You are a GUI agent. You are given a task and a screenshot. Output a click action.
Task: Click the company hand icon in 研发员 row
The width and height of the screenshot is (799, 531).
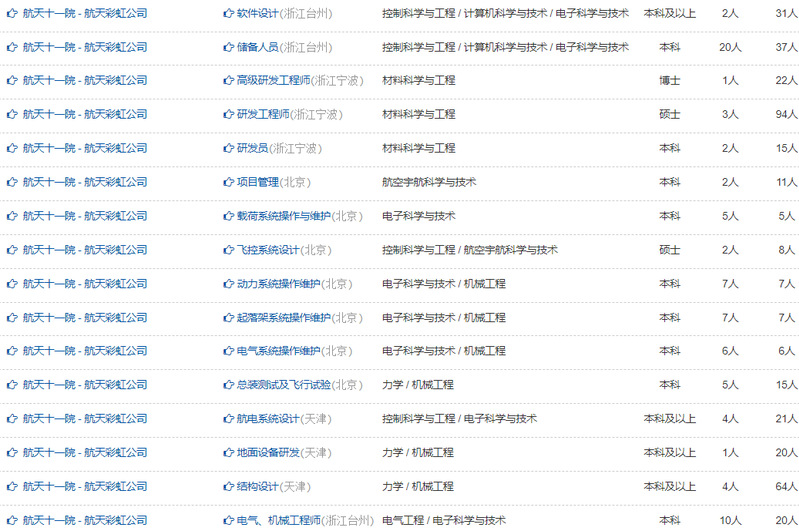[x=12, y=148]
